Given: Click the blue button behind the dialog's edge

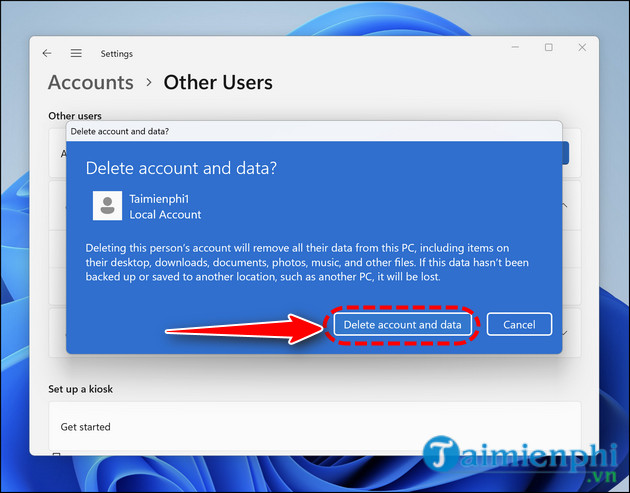Looking at the screenshot, I should 566,153.
